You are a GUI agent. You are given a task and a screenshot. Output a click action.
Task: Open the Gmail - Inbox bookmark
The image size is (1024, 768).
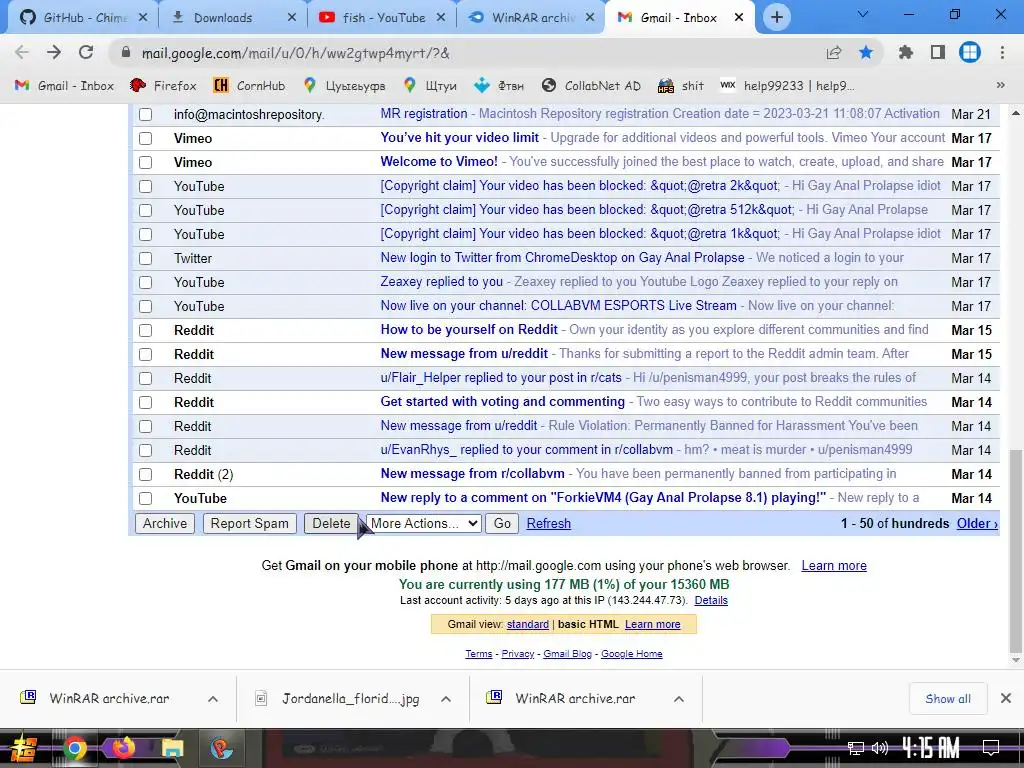tap(64, 86)
